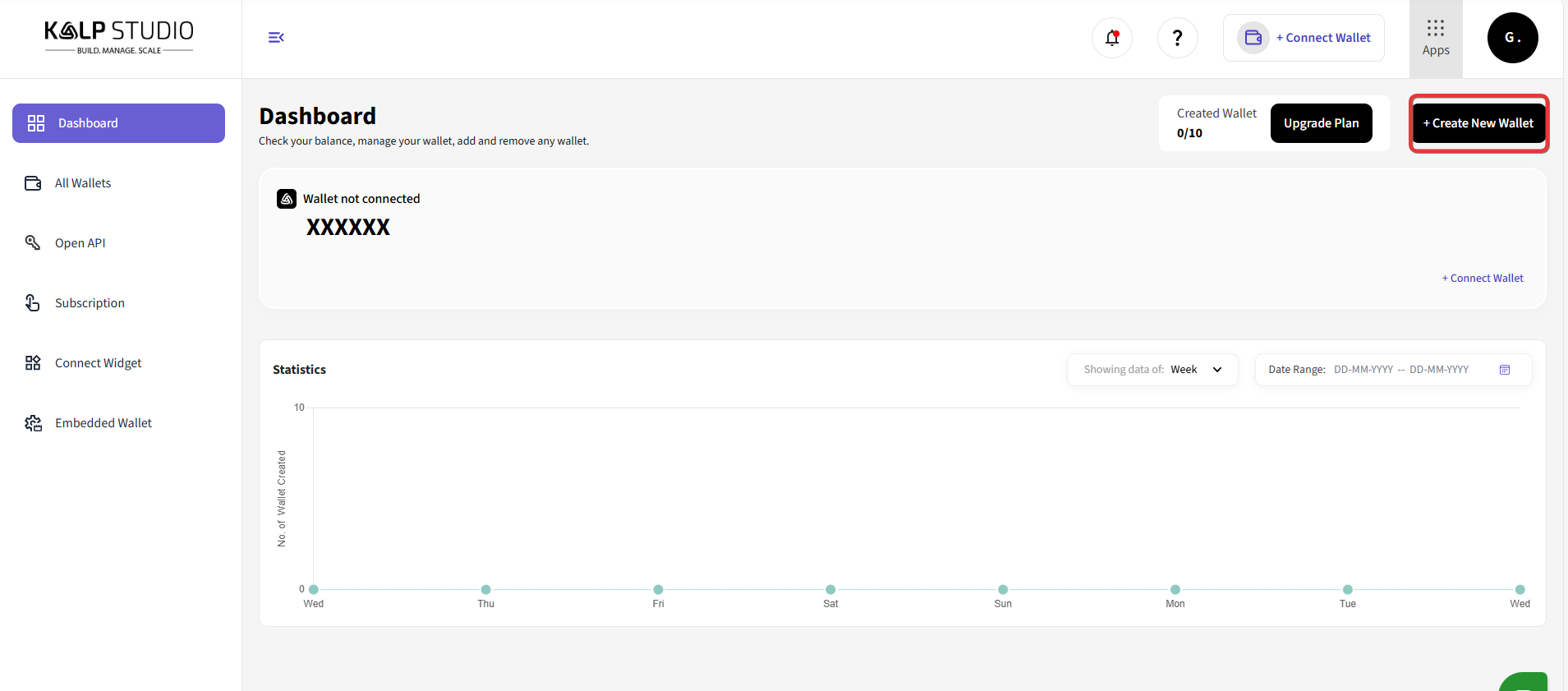
Task: Click the Date Range input field
Action: pos(1400,370)
